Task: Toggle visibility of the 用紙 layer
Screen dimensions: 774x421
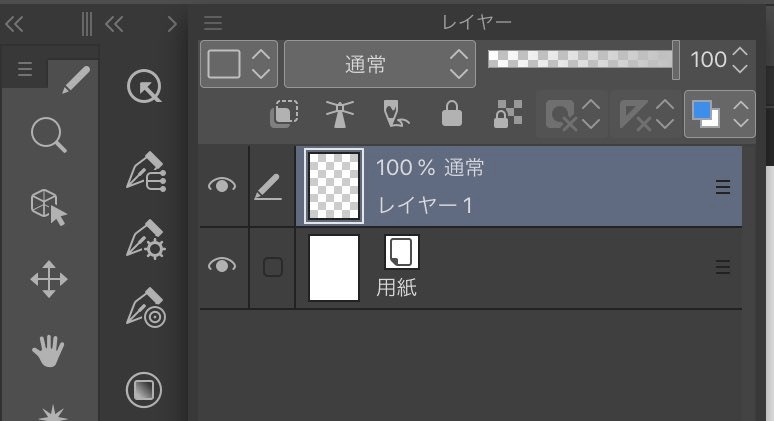Action: click(x=223, y=265)
